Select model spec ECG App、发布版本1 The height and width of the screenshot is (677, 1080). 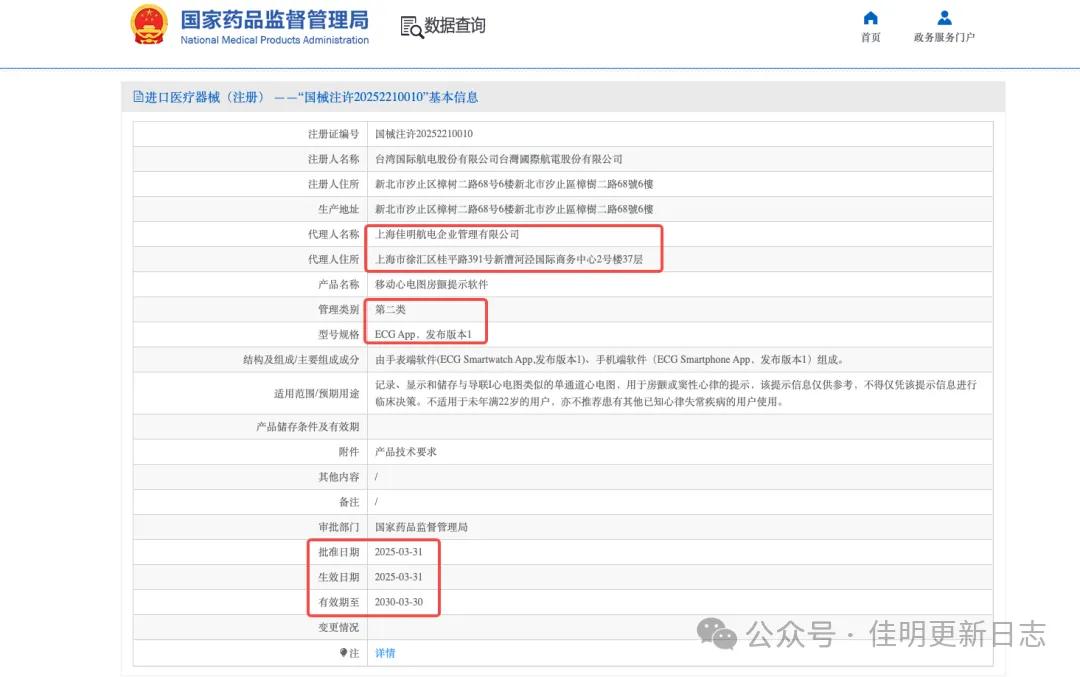(423, 334)
